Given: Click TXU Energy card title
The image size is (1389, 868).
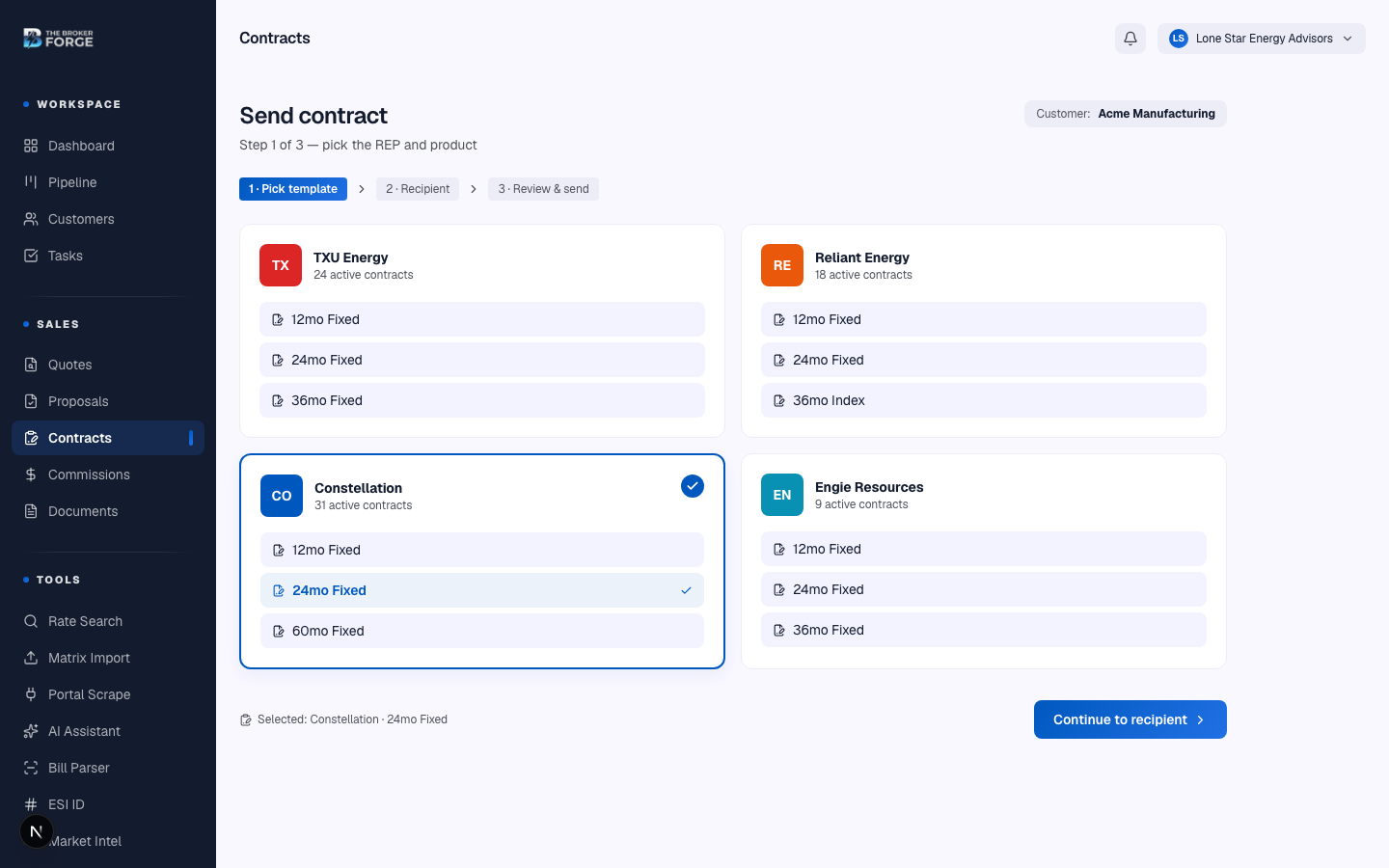Looking at the screenshot, I should tap(351, 258).
